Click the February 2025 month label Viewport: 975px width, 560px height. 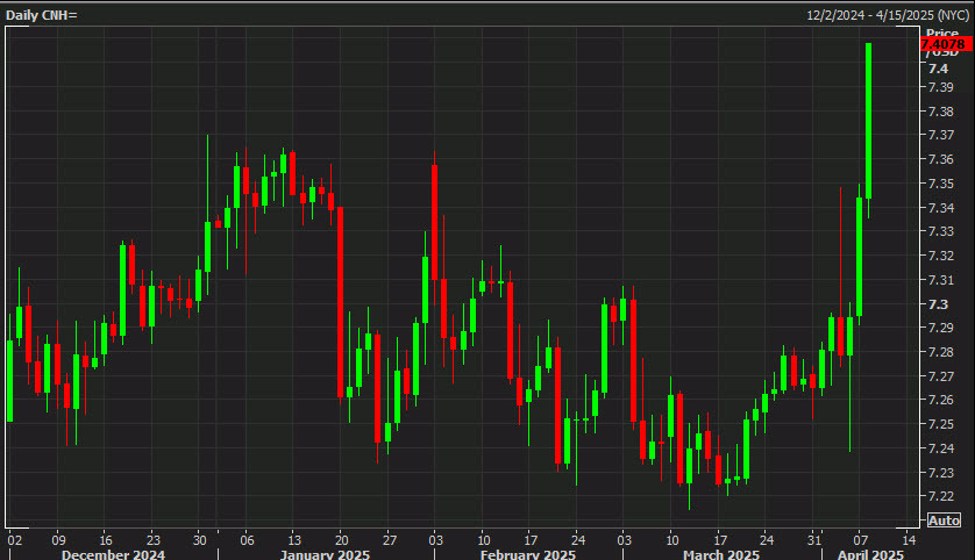tap(528, 554)
